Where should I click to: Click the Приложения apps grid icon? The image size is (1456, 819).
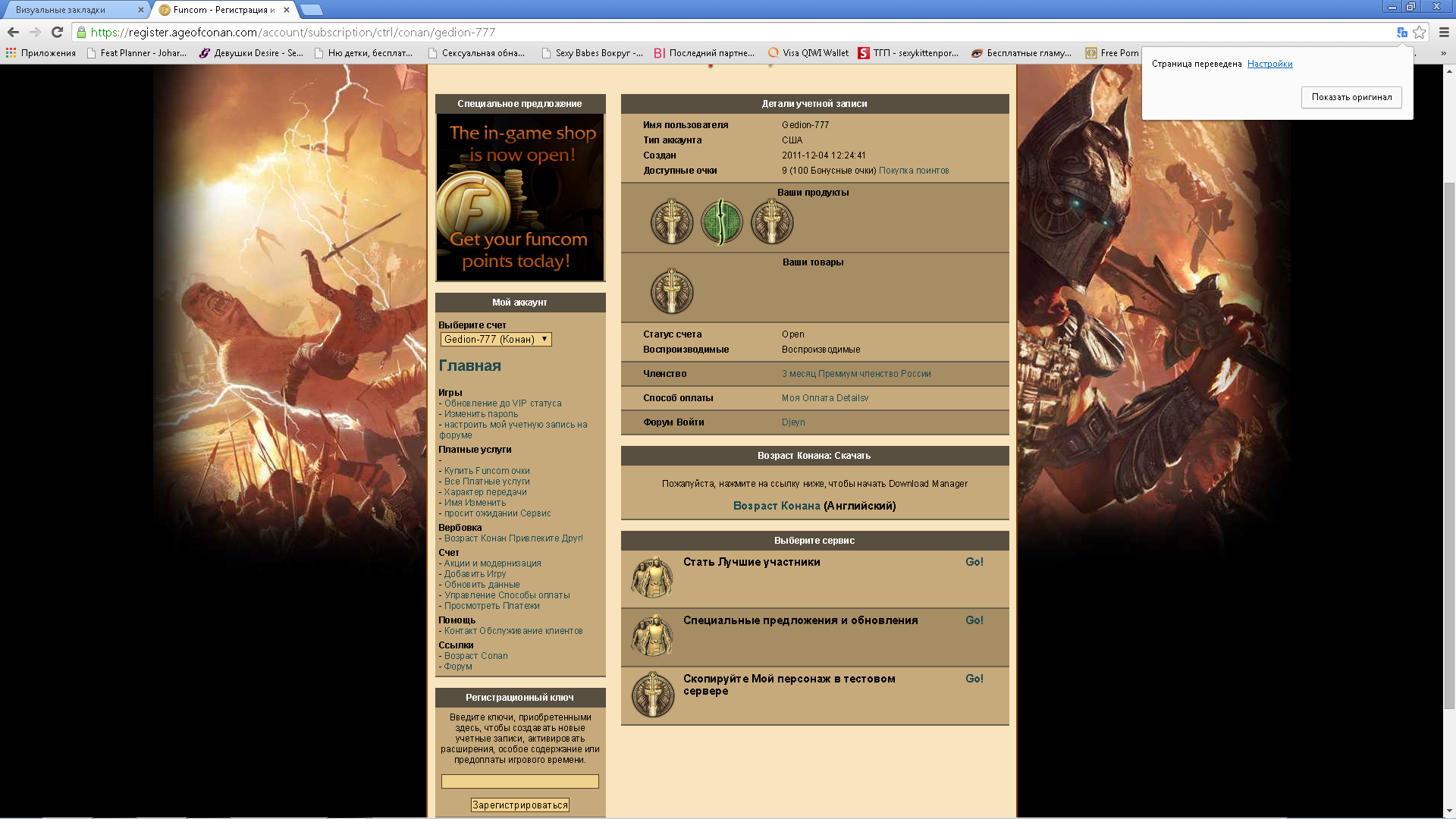11,52
